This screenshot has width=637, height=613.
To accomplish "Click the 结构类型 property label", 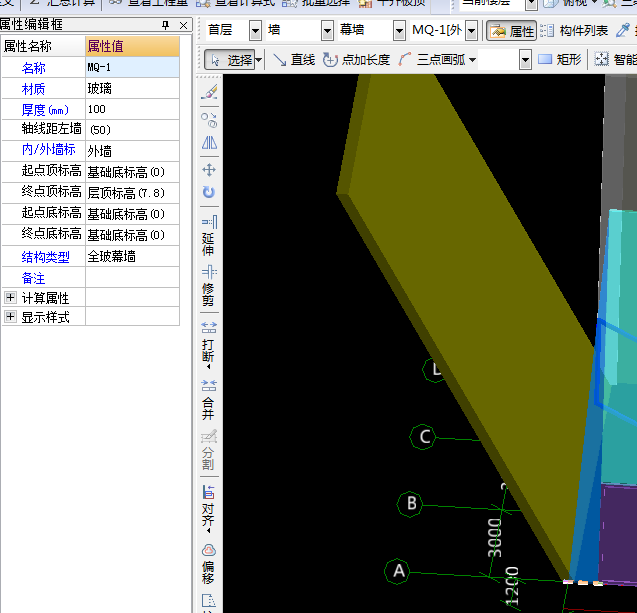I will coord(46,257).
